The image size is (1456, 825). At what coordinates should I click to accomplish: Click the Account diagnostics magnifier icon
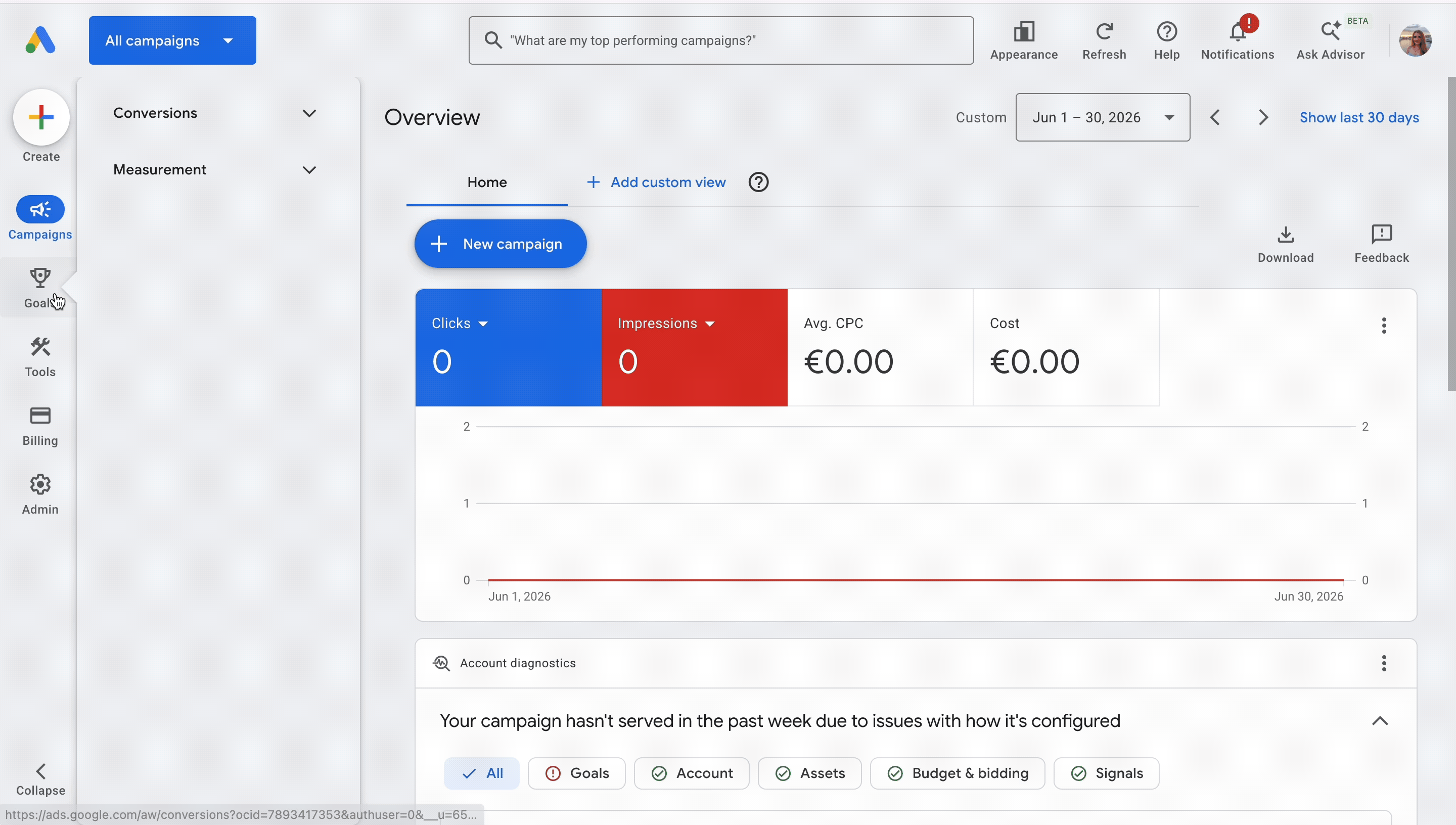[x=441, y=663]
